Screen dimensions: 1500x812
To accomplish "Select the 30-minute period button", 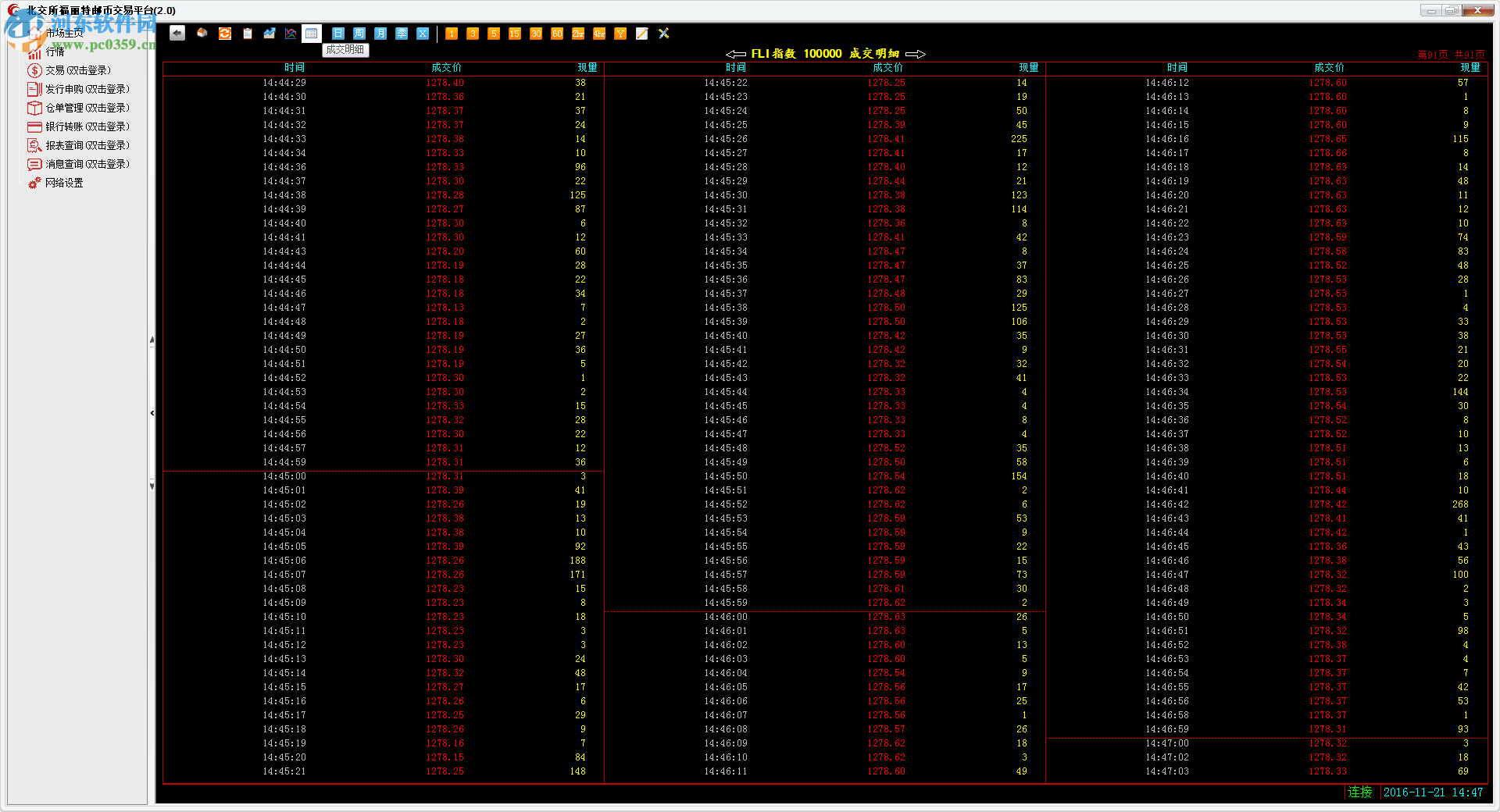I will [x=536, y=34].
